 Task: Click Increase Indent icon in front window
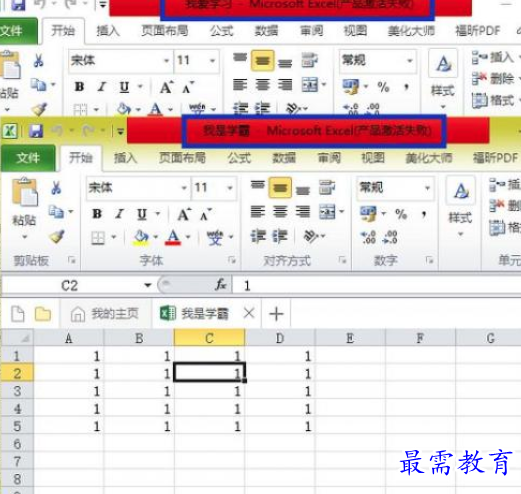click(x=280, y=236)
